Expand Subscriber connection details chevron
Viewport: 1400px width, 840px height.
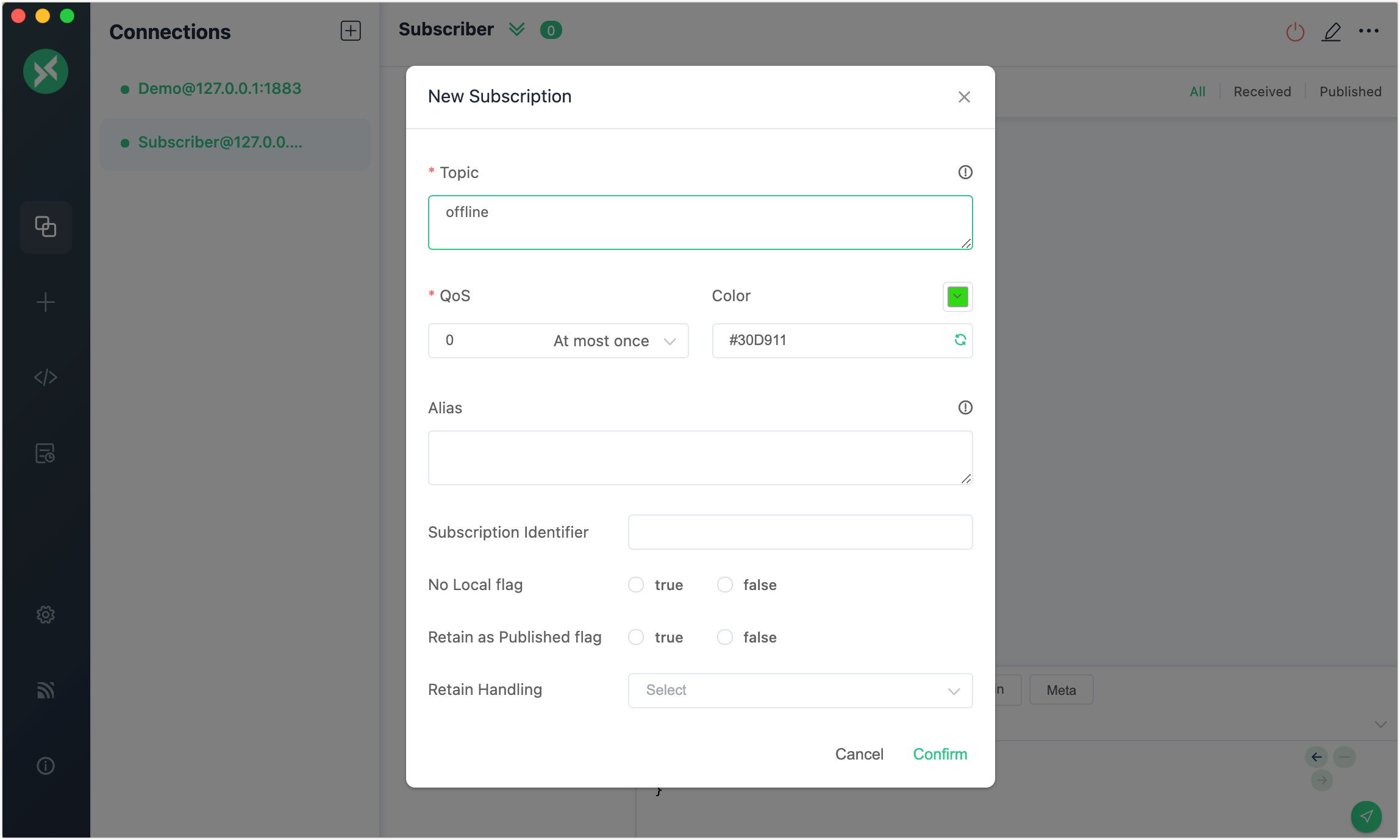coord(516,30)
